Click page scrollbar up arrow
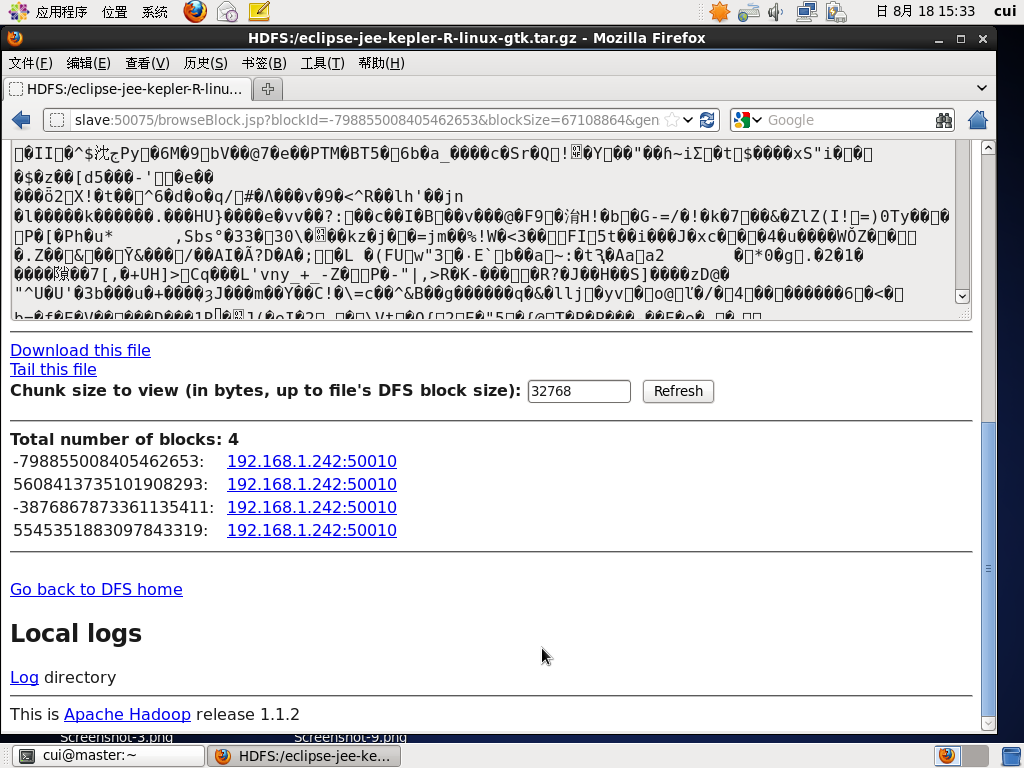Viewport: 1024px width, 768px height. (x=988, y=148)
